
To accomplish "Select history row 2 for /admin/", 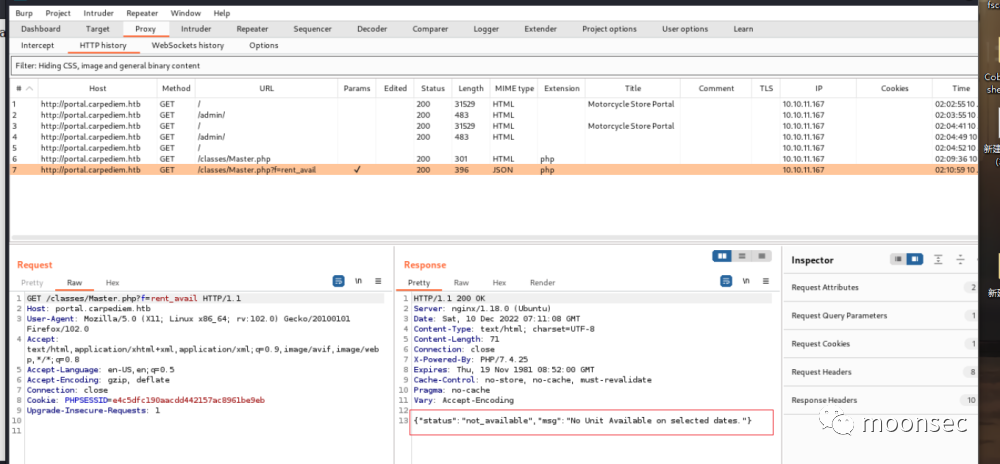I will click(x=494, y=115).
